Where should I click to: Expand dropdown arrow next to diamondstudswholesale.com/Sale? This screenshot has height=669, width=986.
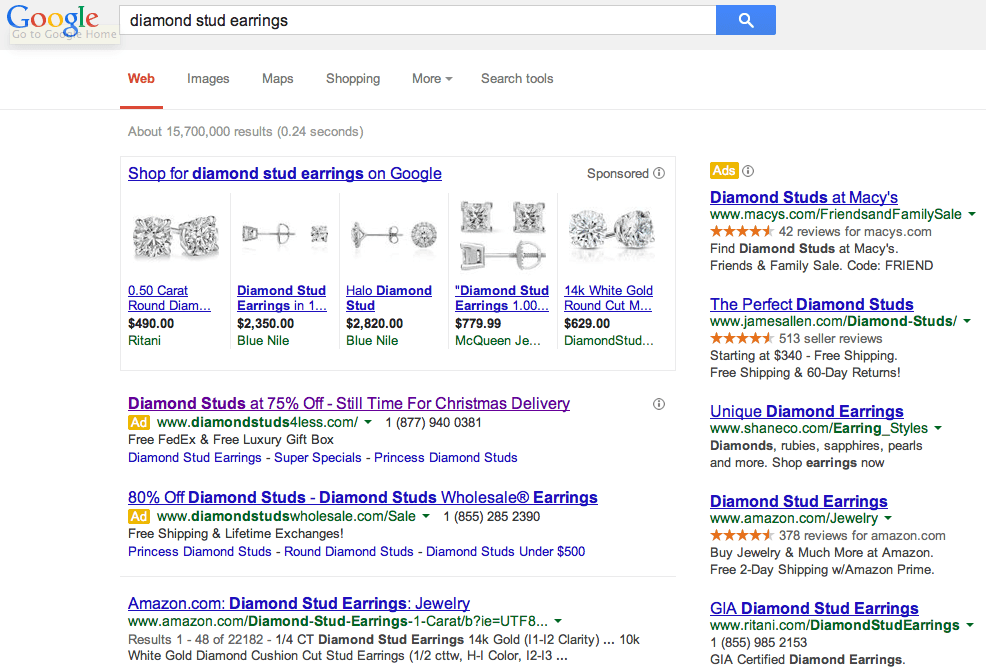tap(426, 517)
